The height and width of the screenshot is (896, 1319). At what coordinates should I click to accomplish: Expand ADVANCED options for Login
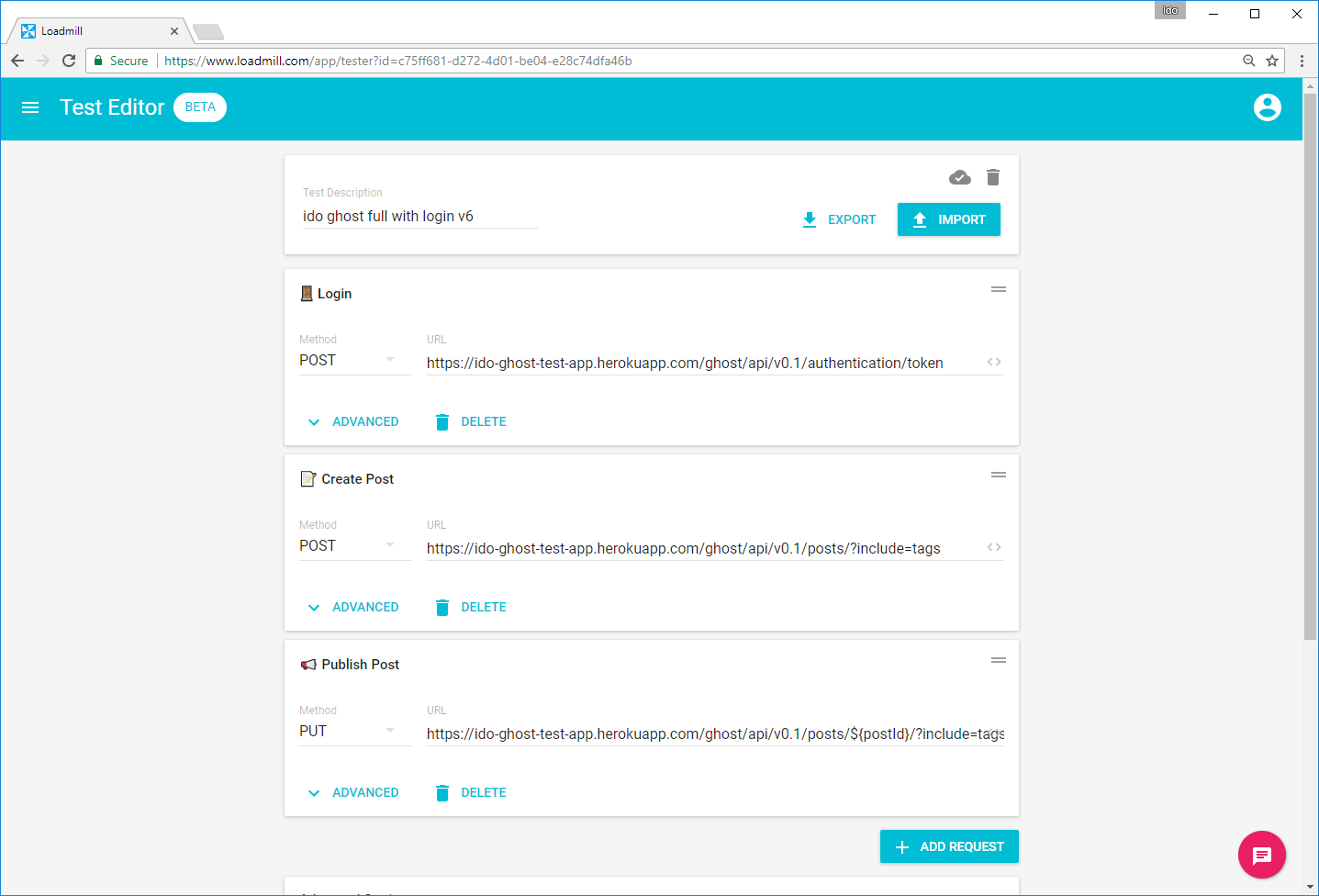353,422
